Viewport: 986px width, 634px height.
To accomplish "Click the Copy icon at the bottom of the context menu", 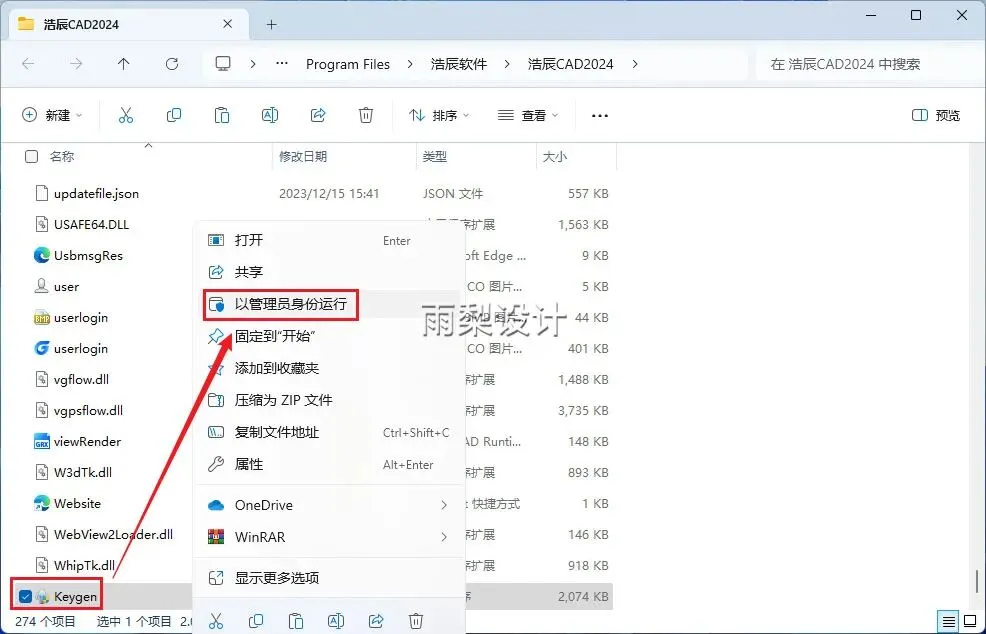I will (x=256, y=621).
